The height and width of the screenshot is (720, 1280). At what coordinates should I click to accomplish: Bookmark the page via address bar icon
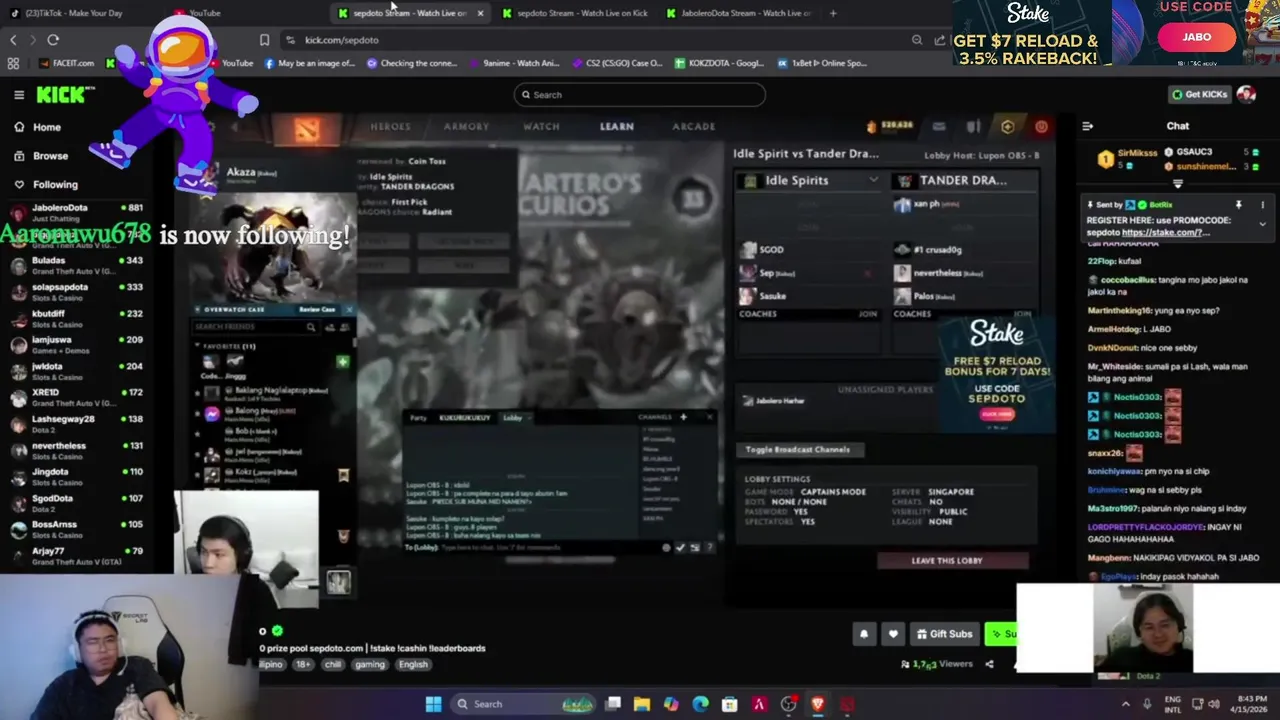coord(264,40)
